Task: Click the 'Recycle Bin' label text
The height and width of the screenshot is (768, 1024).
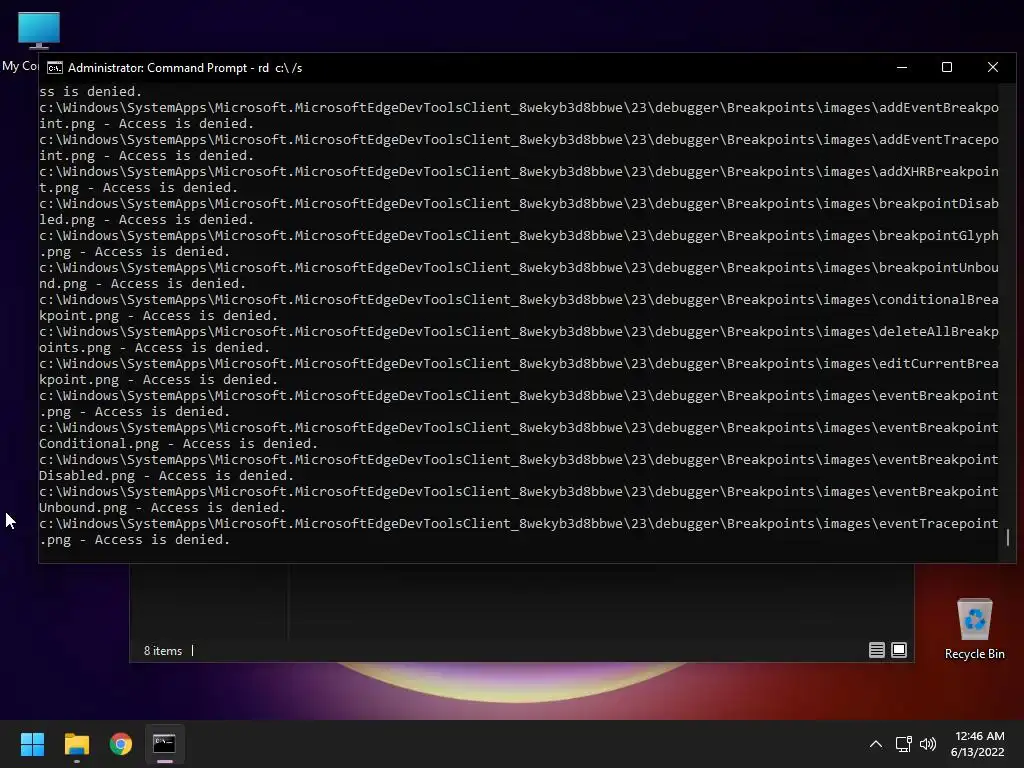Action: [x=974, y=654]
